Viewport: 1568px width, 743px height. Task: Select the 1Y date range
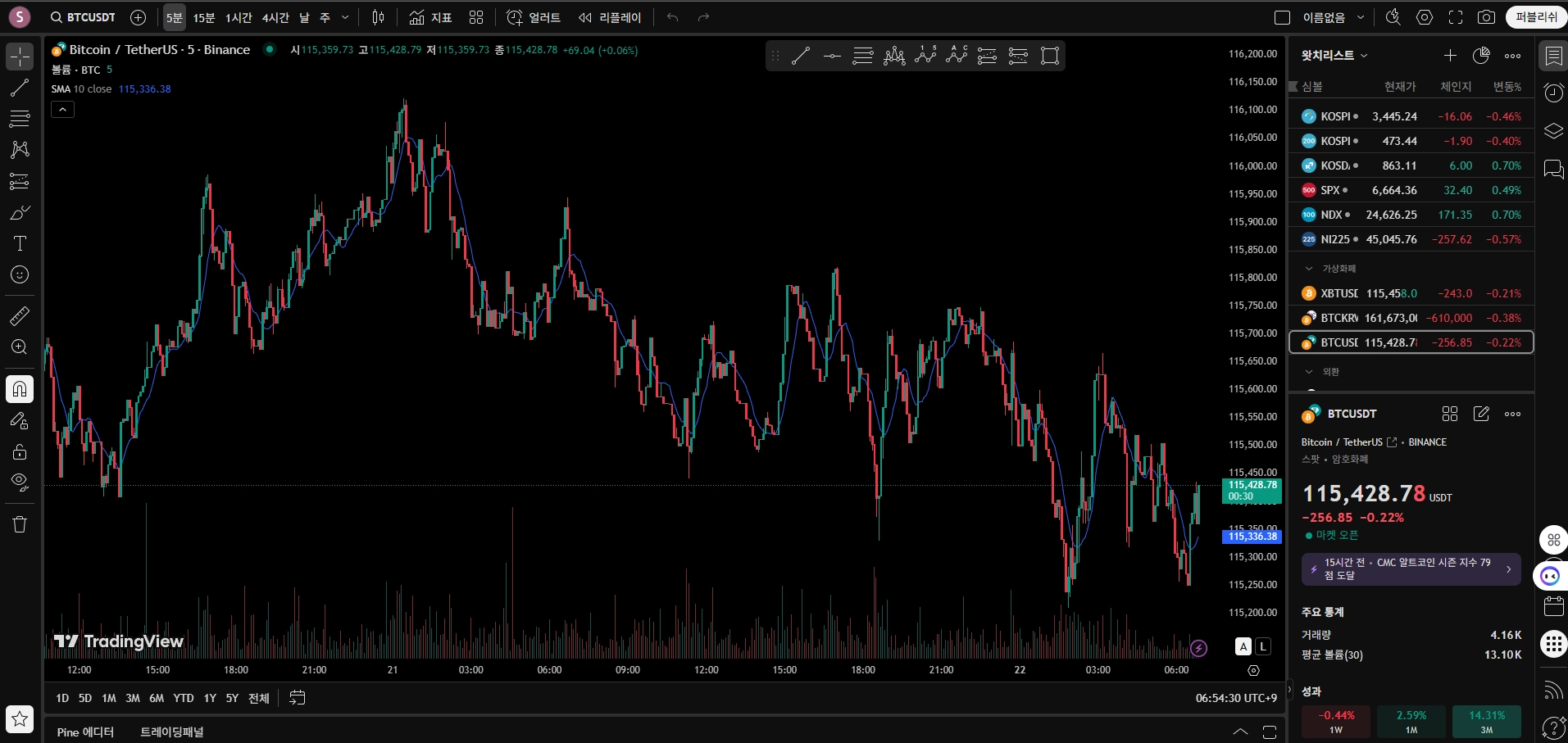[x=210, y=698]
